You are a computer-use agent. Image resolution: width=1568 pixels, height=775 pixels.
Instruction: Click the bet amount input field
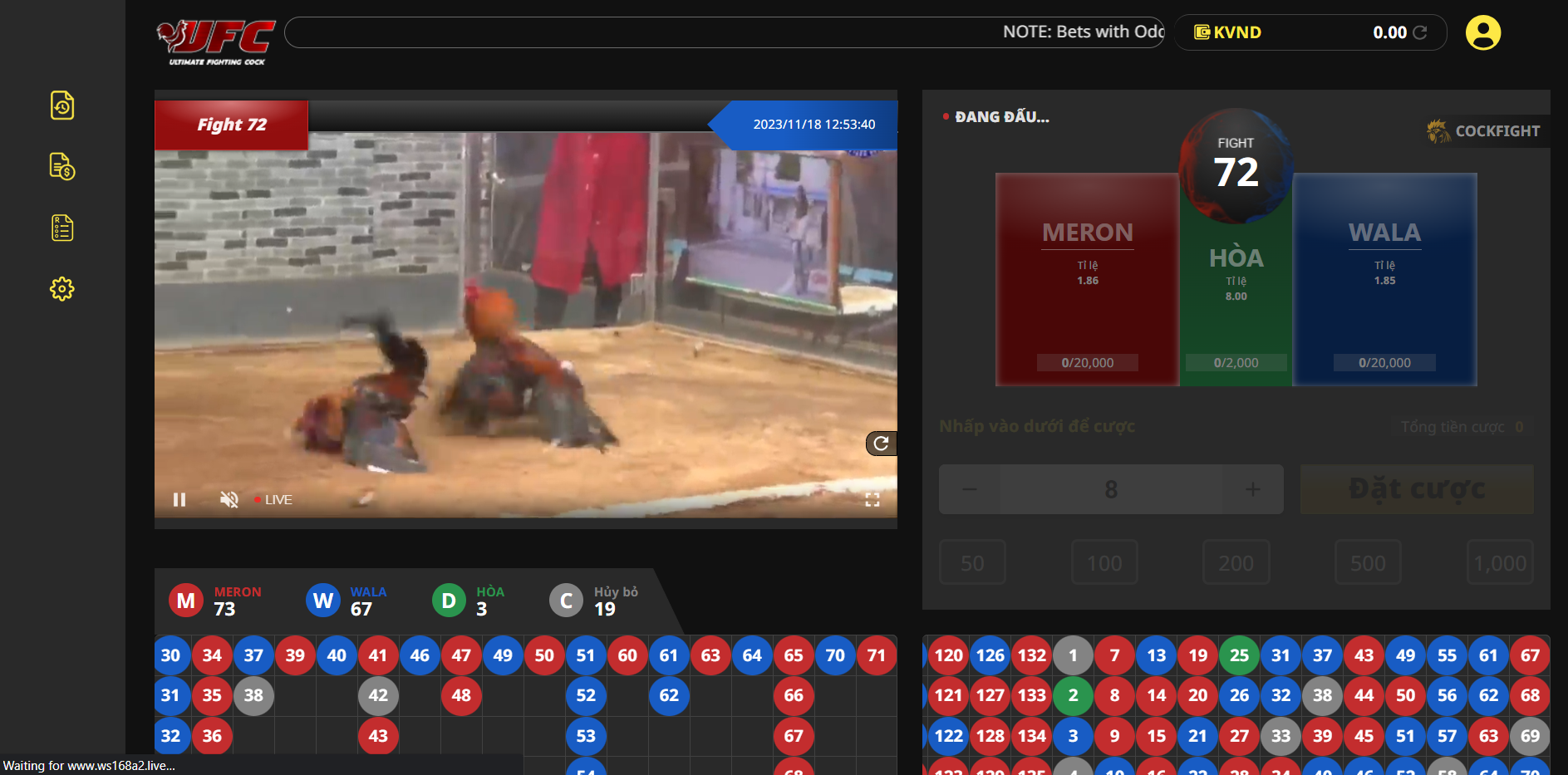coord(1111,489)
